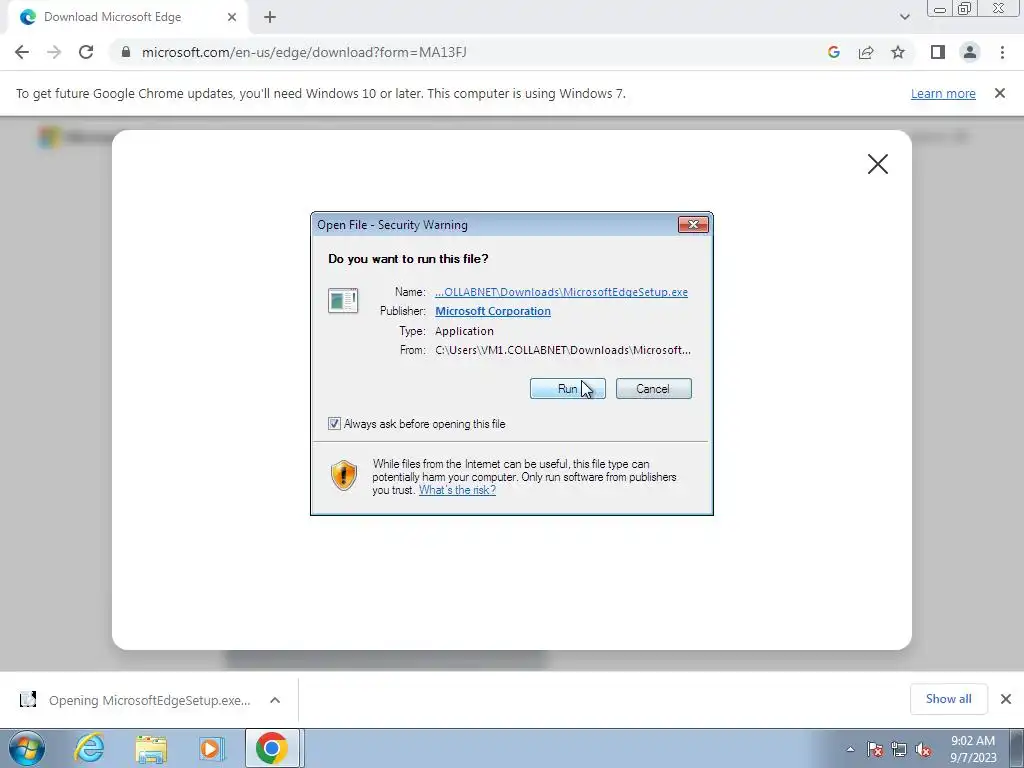The width and height of the screenshot is (1024, 768).
Task: Dismiss the Chrome updates infobar
Action: (x=1000, y=93)
